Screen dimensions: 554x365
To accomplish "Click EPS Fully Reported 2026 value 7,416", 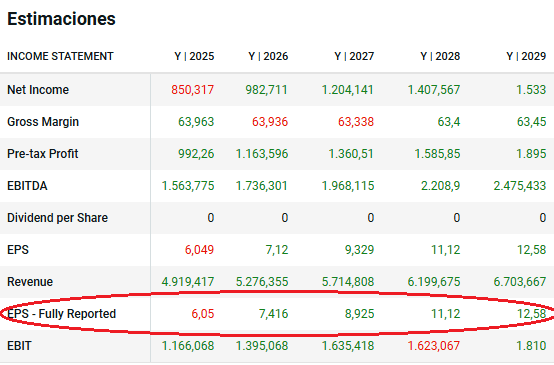I will pyautogui.click(x=273, y=314).
